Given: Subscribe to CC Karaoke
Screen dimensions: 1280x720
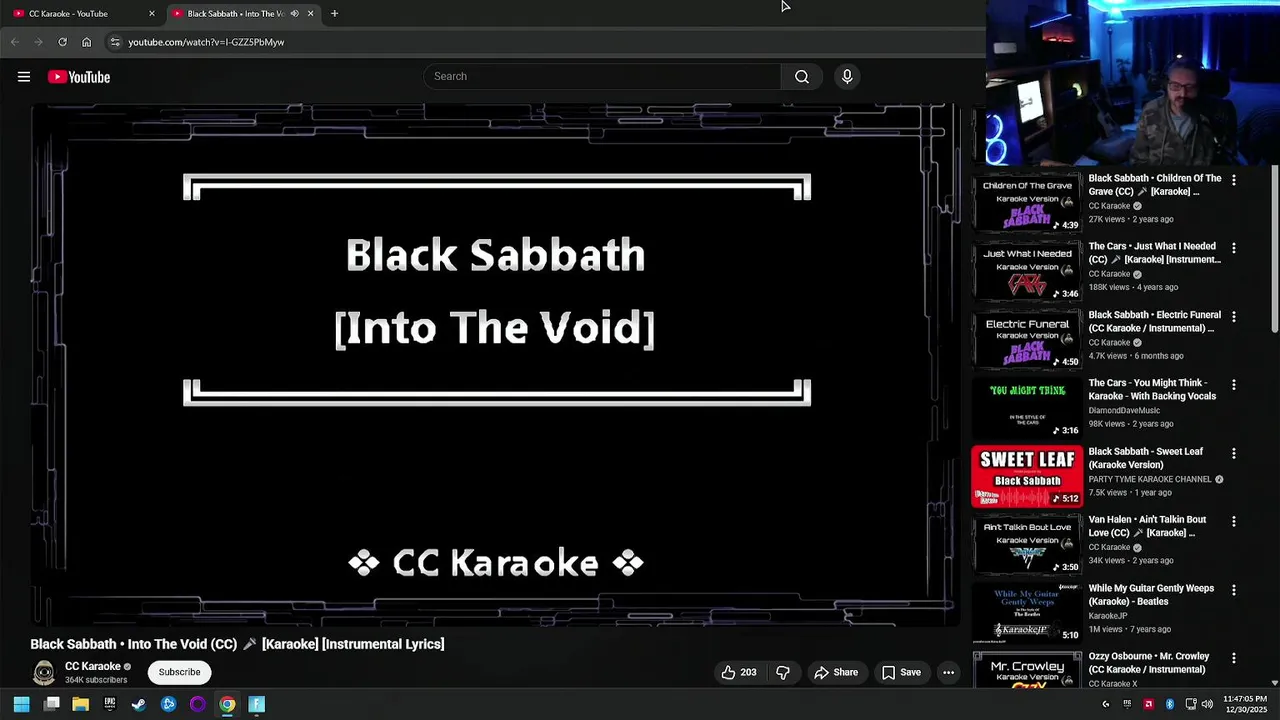Looking at the screenshot, I should [x=180, y=672].
